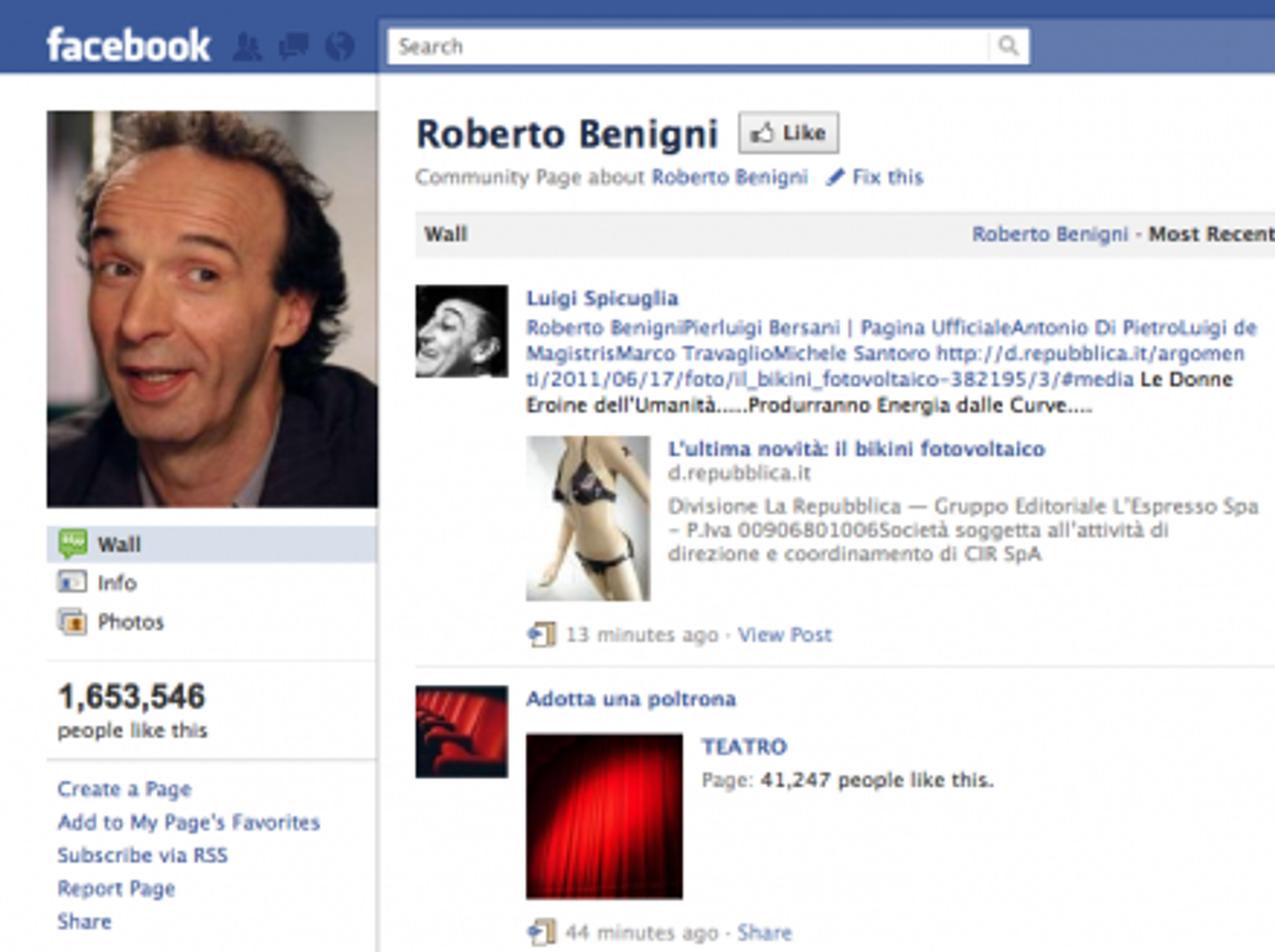This screenshot has height=952, width=1275.
Task: Click the Facebook logo
Action: click(128, 45)
